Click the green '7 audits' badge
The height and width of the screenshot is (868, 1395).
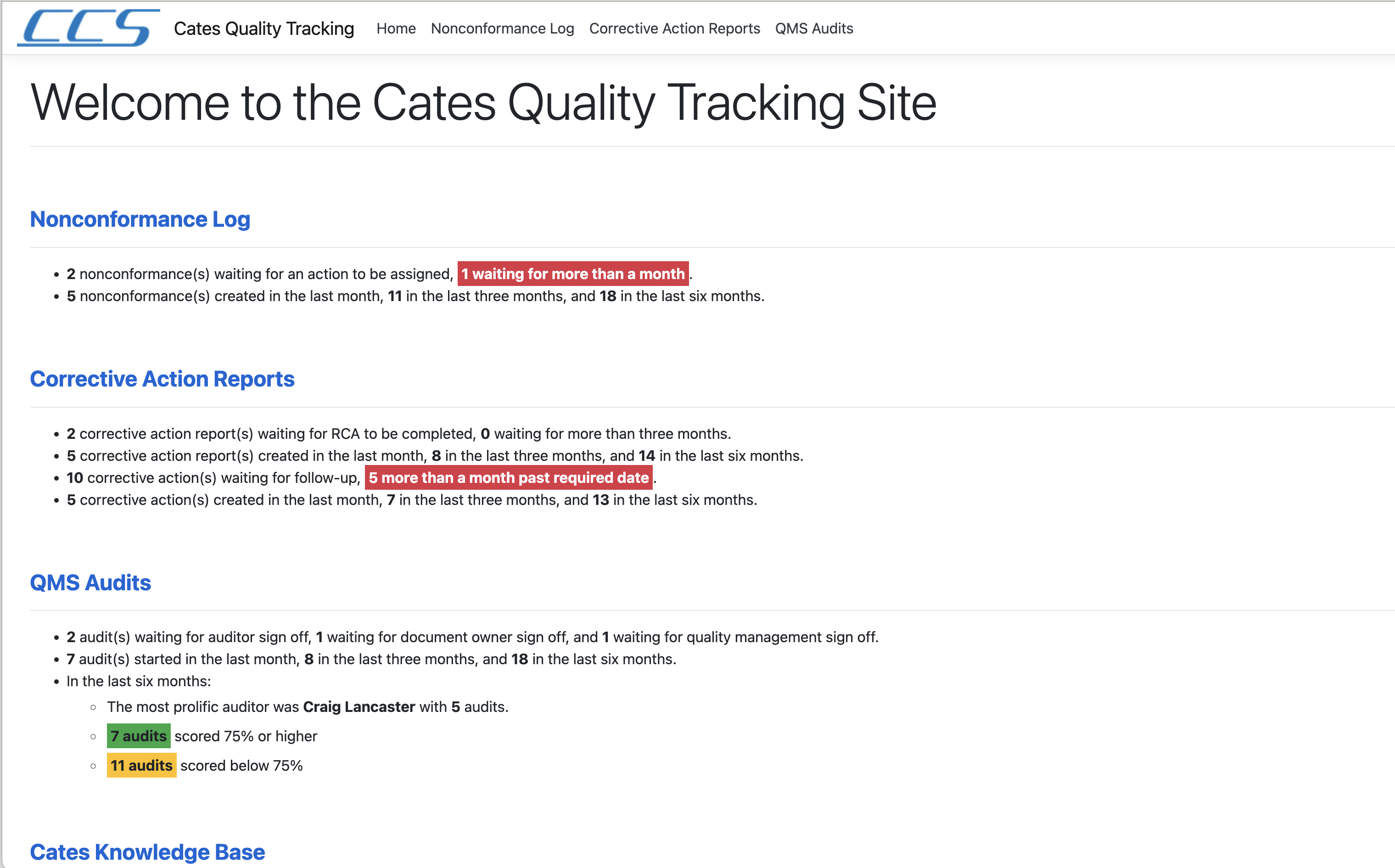tap(138, 736)
